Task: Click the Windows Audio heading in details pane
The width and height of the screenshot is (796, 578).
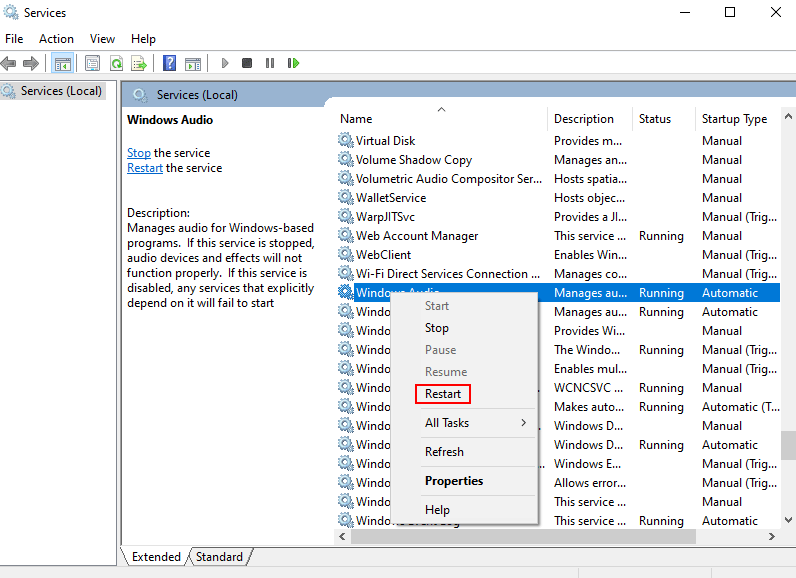Action: (170, 120)
